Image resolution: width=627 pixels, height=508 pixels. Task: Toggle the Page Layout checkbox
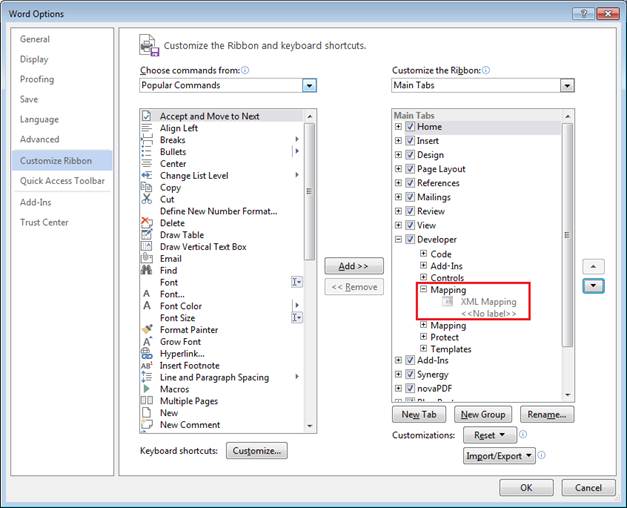[410, 169]
